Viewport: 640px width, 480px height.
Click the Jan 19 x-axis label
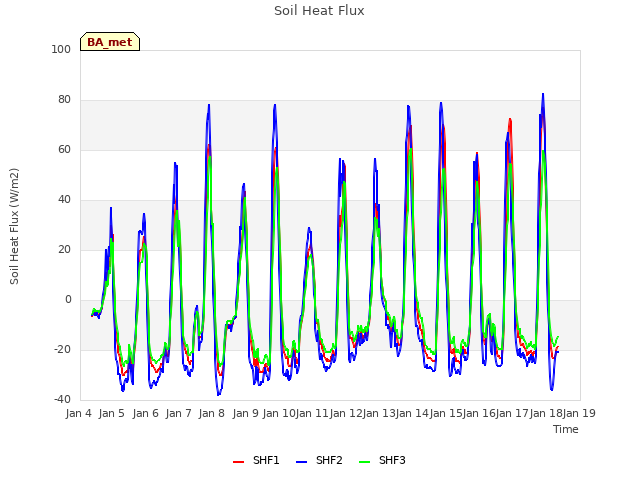click(579, 413)
